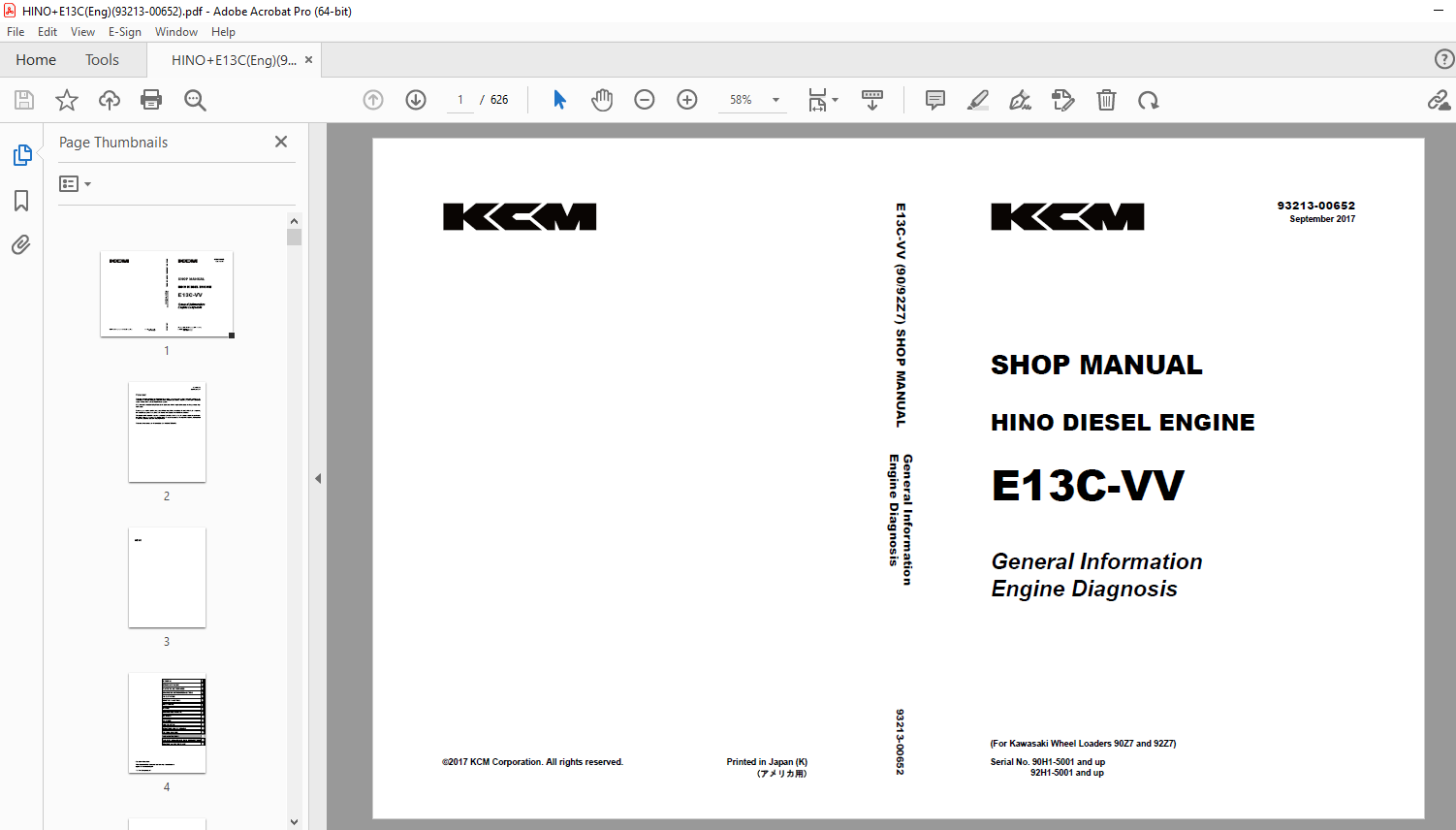
Task: Open the File menu
Action: point(16,32)
